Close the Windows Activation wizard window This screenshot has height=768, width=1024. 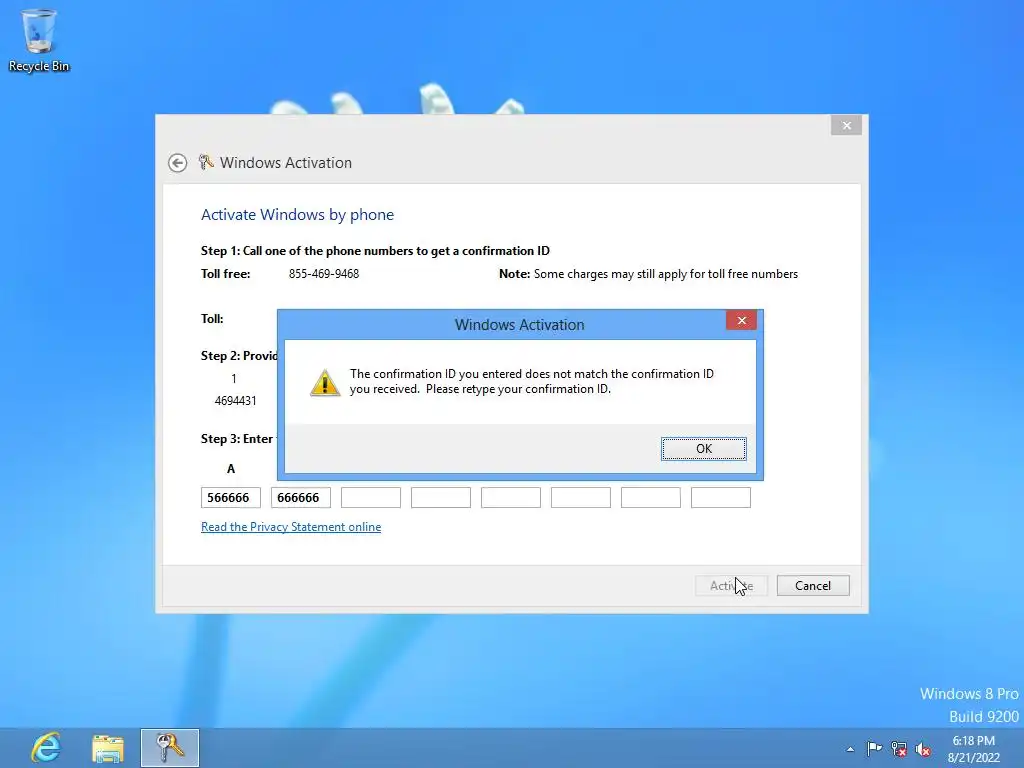point(846,125)
